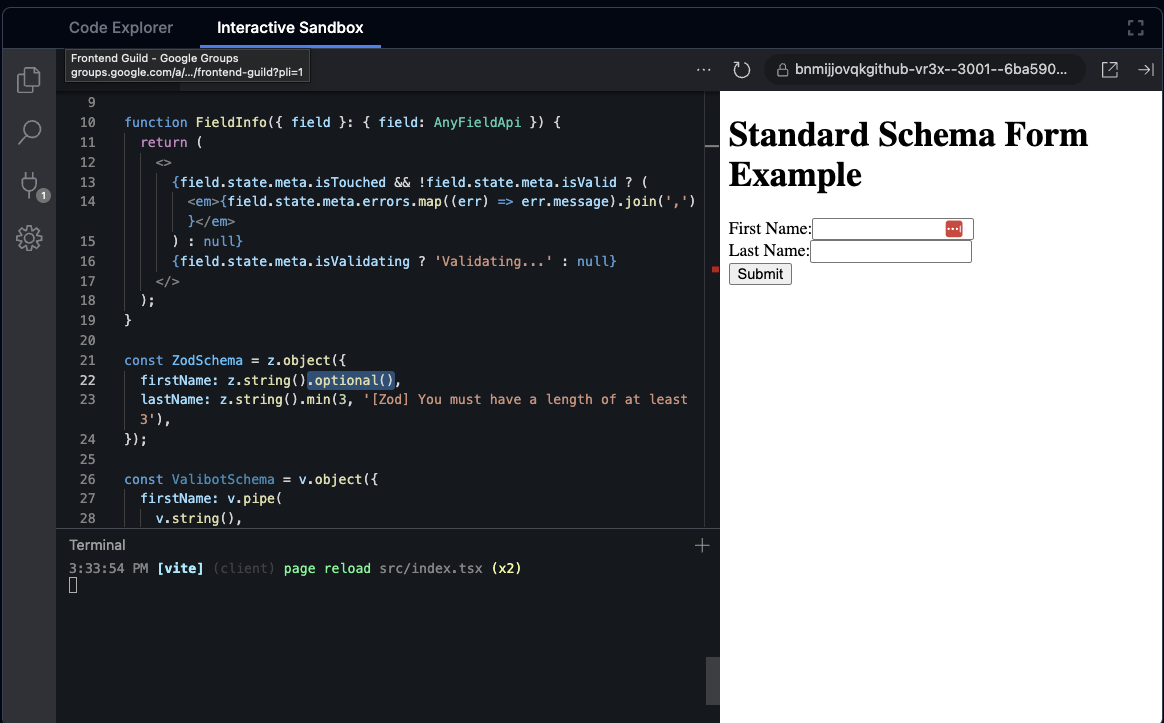
Task: Click the ValibotSchema constant name
Action: (x=223, y=480)
